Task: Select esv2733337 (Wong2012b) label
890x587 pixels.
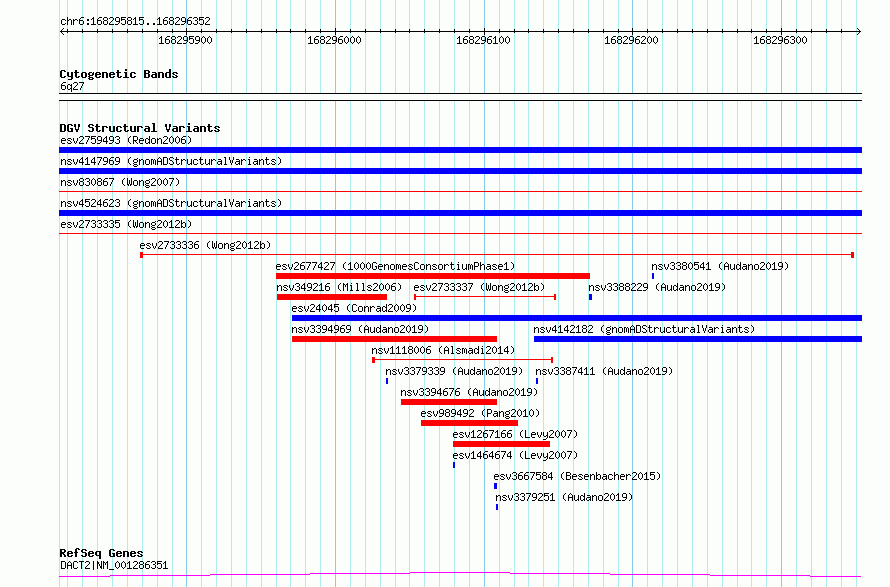Action: (x=479, y=287)
